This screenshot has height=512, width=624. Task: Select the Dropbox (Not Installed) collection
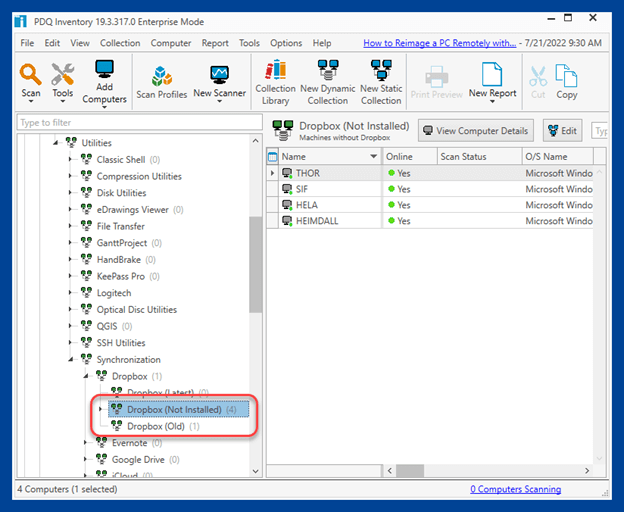click(178, 409)
